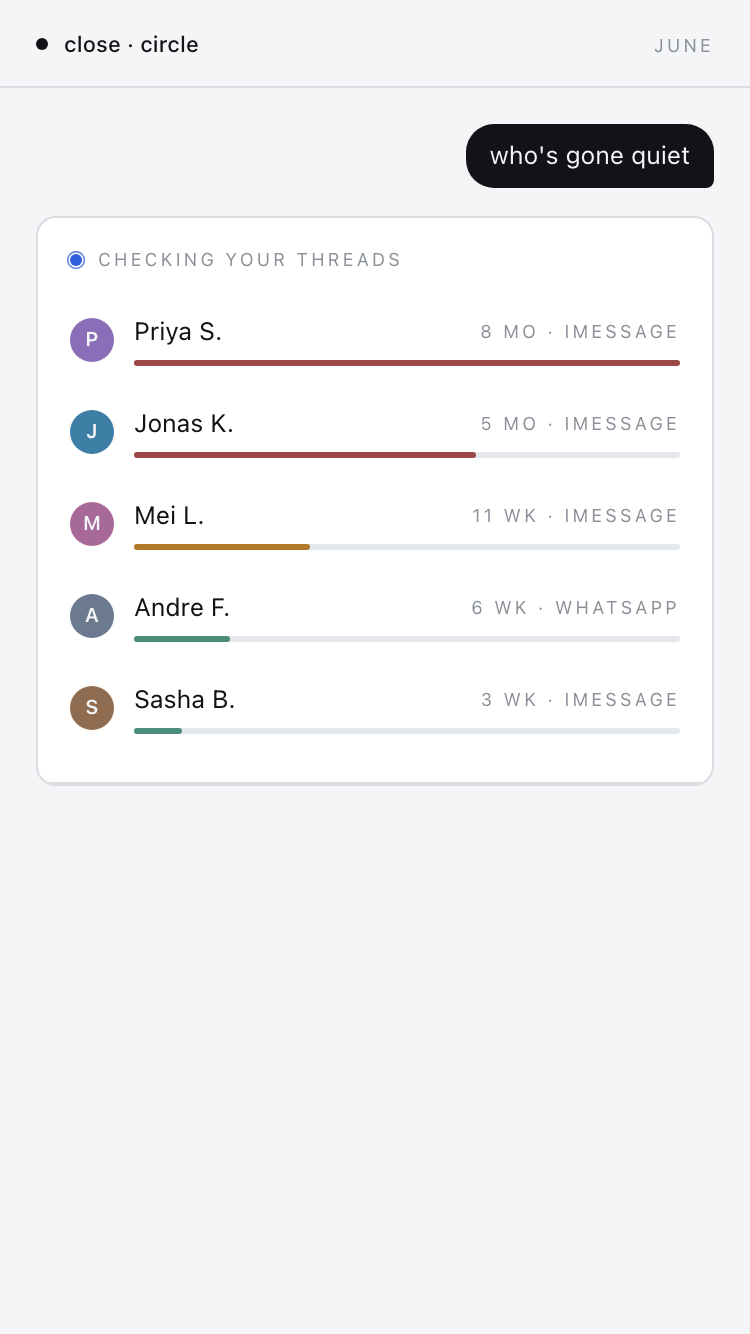750x1334 pixels.
Task: Click Sasha B. brown avatar icon
Action: [x=92, y=708]
